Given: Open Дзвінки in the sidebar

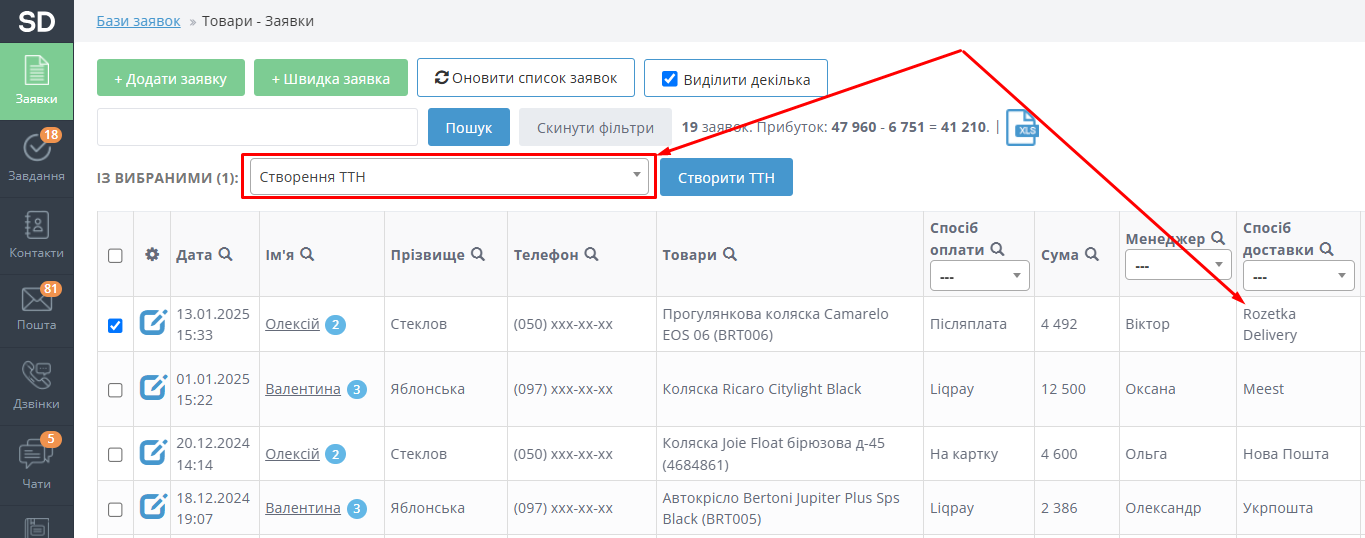Looking at the screenshot, I should point(36,385).
